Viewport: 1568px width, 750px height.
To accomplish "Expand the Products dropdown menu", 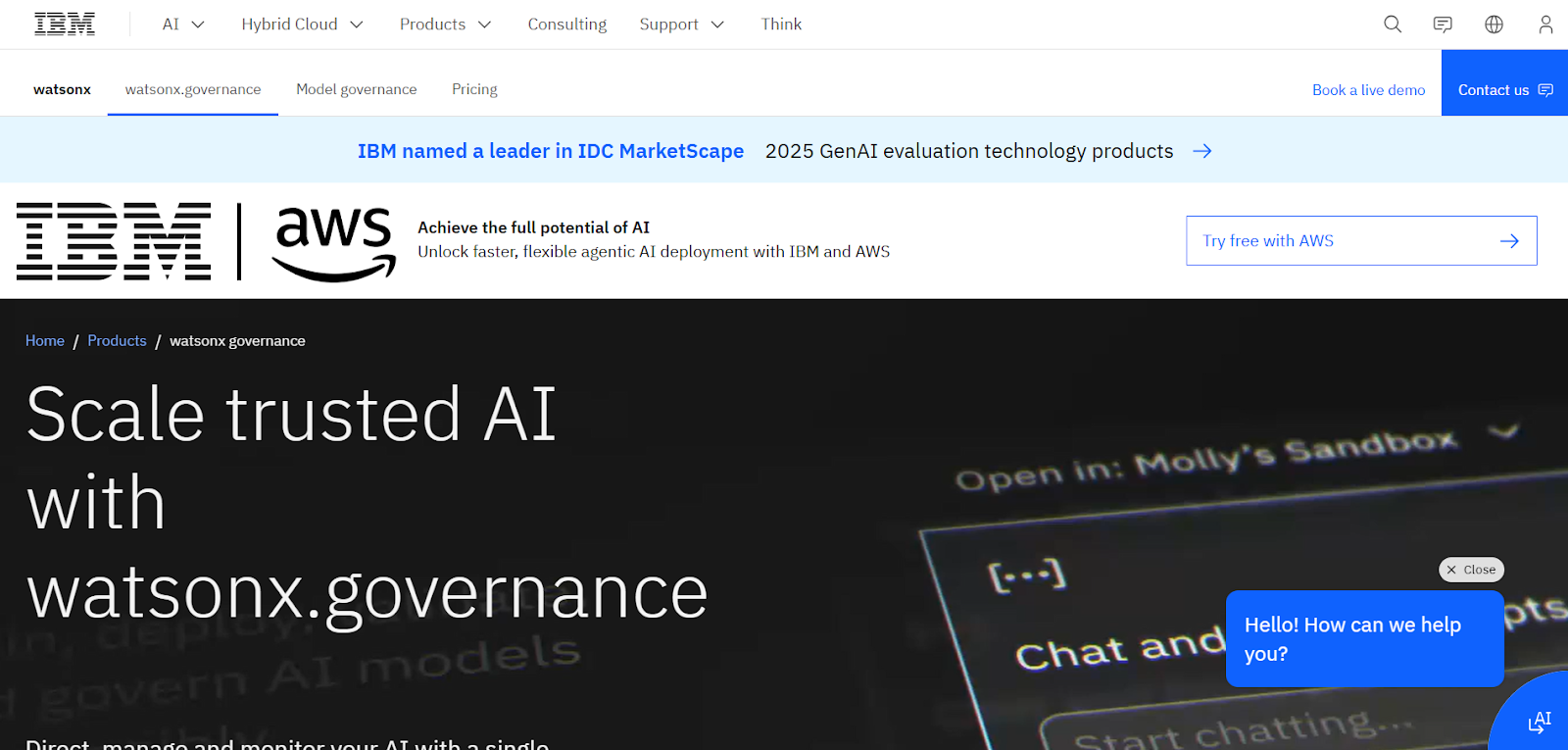I will 445,25.
